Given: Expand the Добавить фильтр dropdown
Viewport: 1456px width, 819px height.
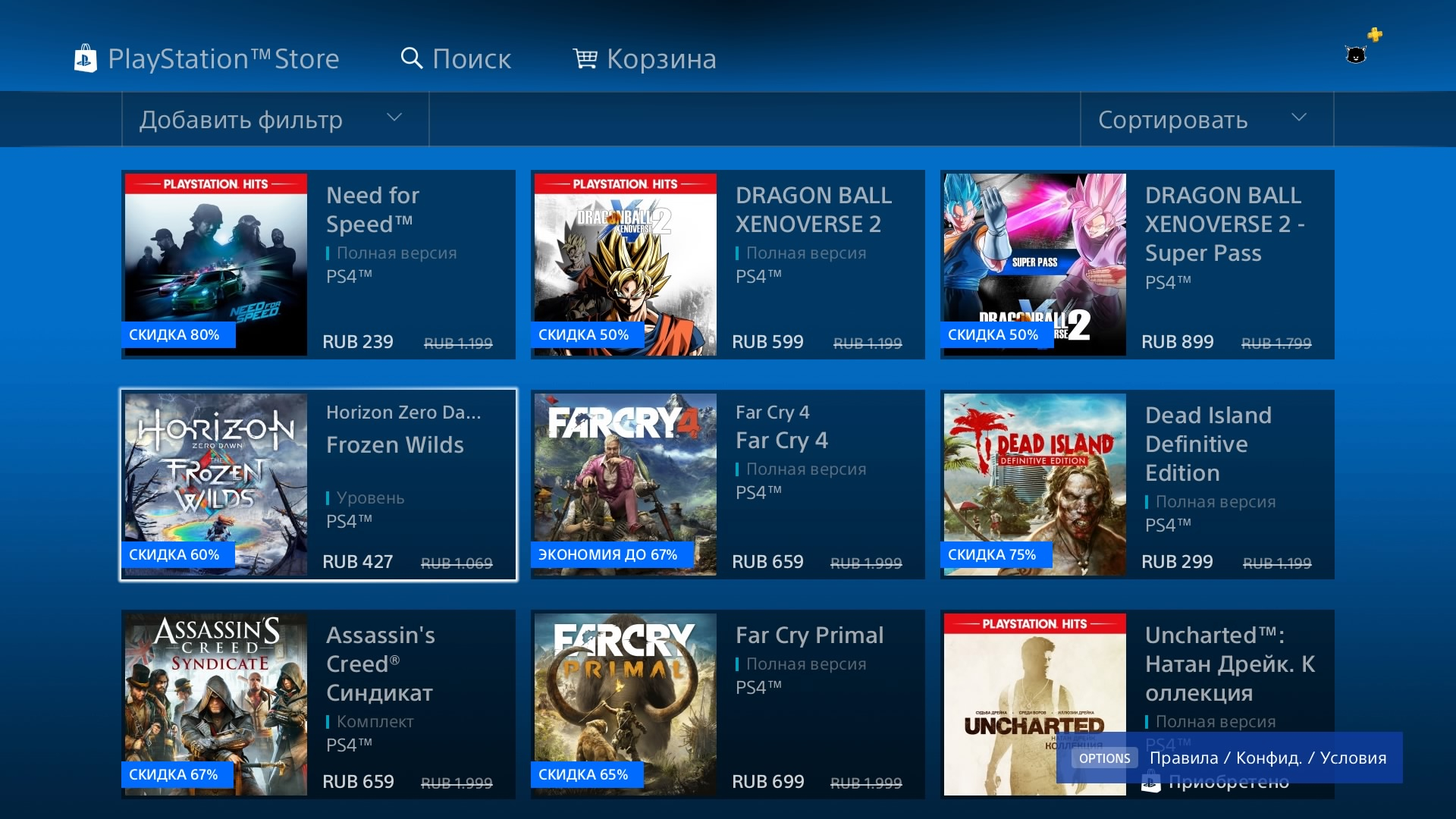Looking at the screenshot, I should (x=275, y=119).
